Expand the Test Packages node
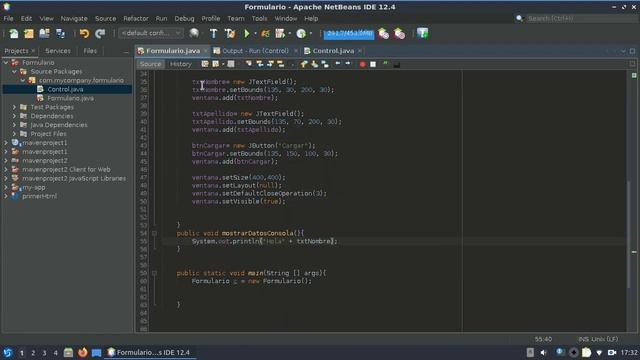 pyautogui.click(x=14, y=107)
